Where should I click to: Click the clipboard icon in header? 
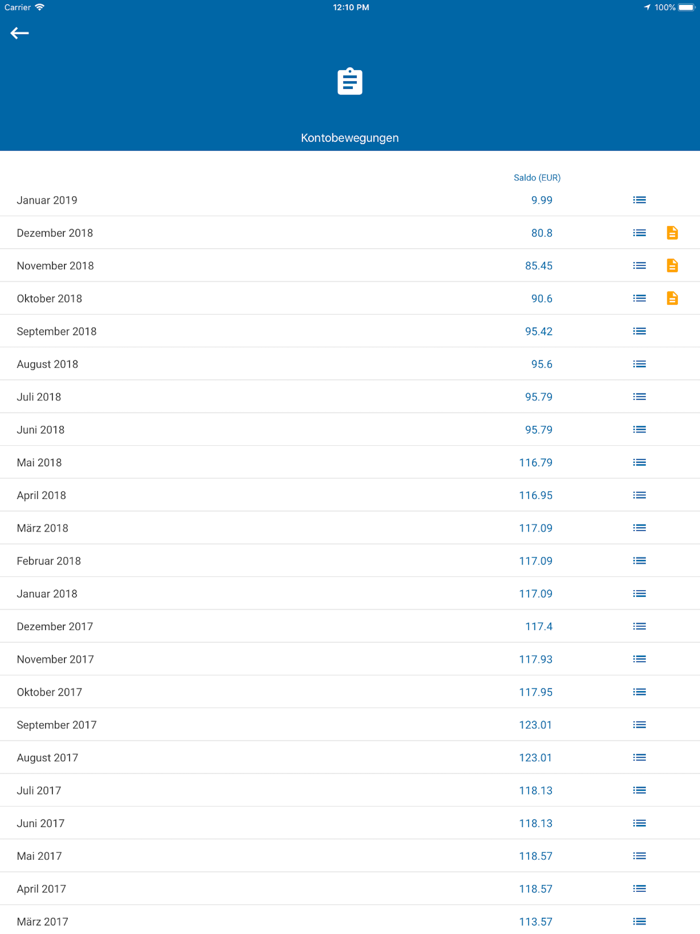pyautogui.click(x=350, y=81)
